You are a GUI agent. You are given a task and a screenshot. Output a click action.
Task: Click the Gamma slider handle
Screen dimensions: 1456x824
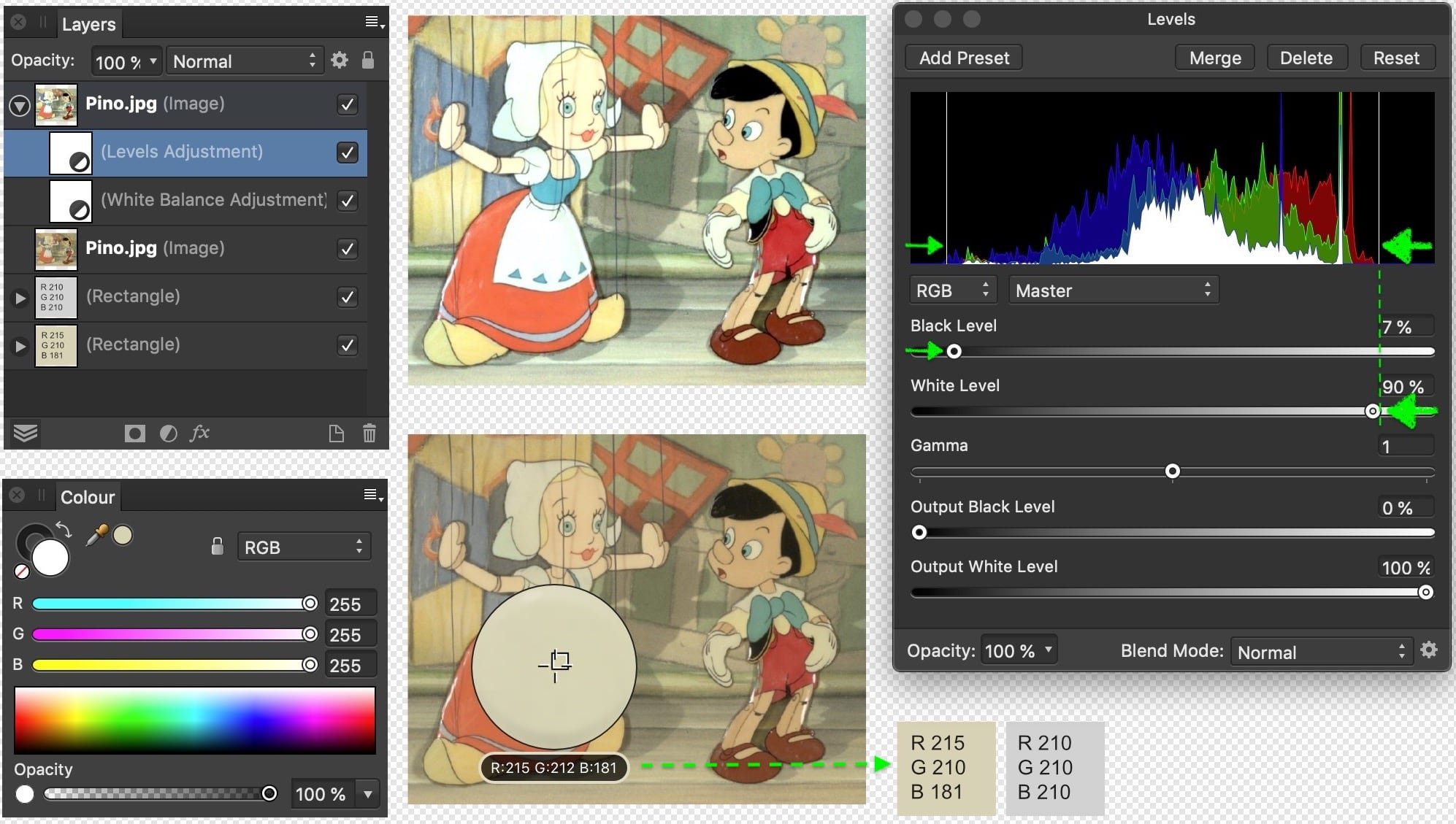click(x=1173, y=471)
